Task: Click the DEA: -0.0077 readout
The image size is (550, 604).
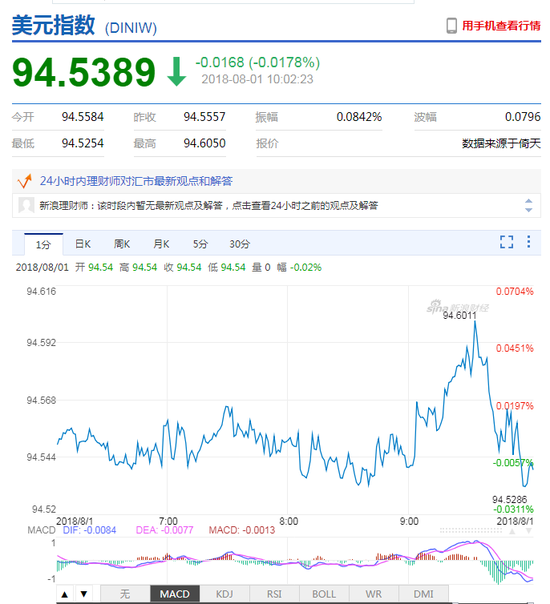Action: (x=164, y=530)
